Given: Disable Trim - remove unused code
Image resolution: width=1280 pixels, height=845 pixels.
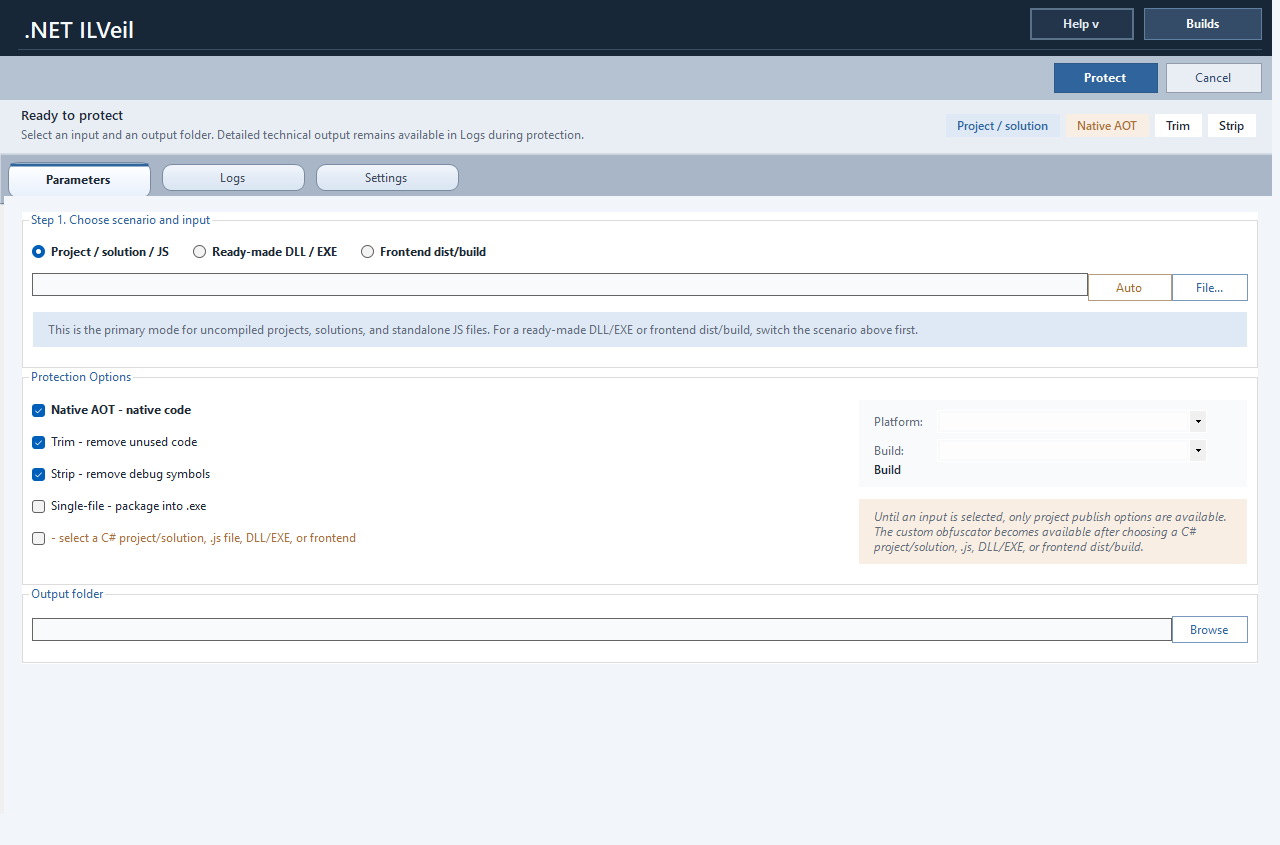Looking at the screenshot, I should [x=38, y=442].
